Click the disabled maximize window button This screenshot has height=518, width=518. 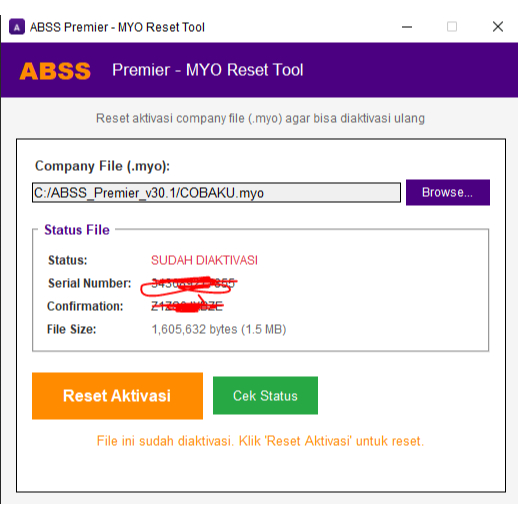(452, 27)
